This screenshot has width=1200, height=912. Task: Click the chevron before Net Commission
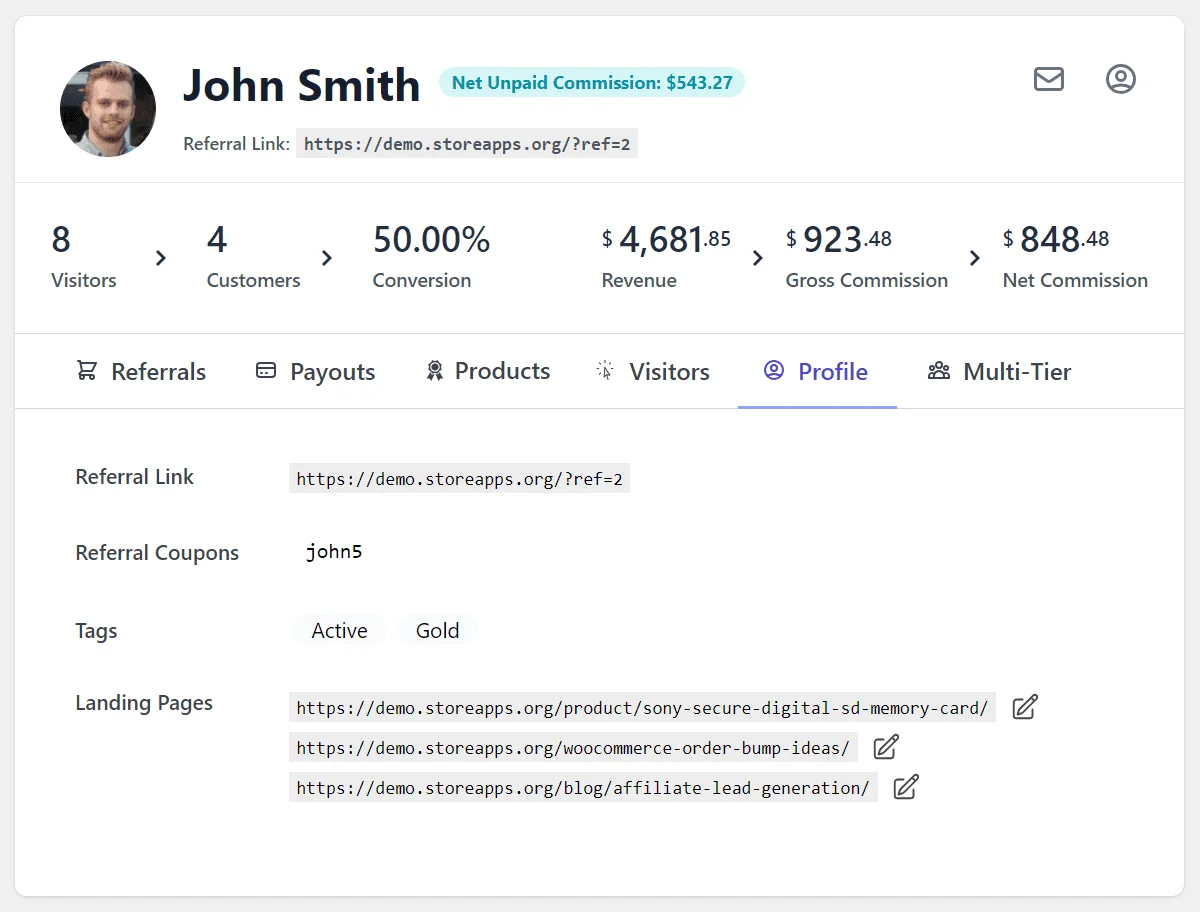974,258
